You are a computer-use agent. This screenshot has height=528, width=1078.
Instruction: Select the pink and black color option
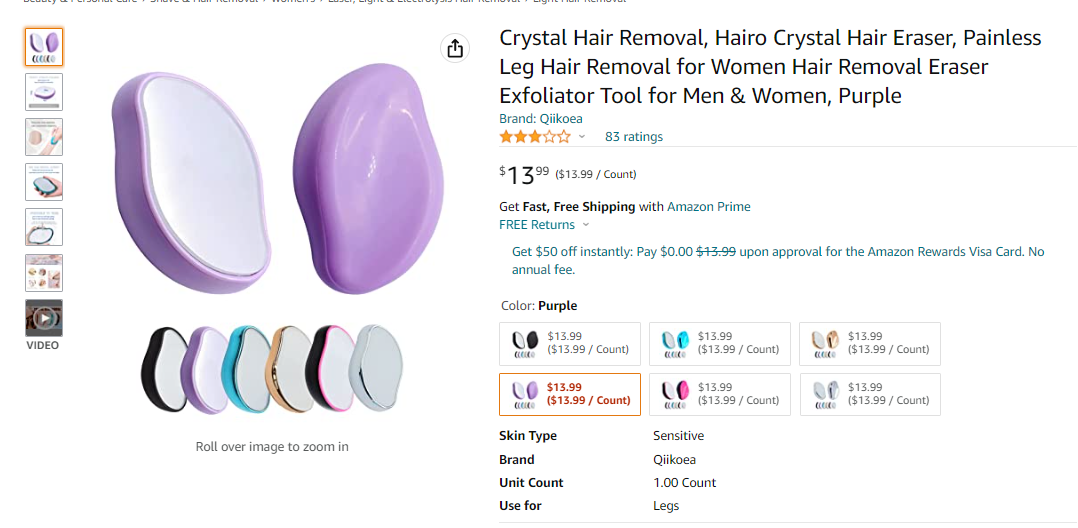pos(720,394)
